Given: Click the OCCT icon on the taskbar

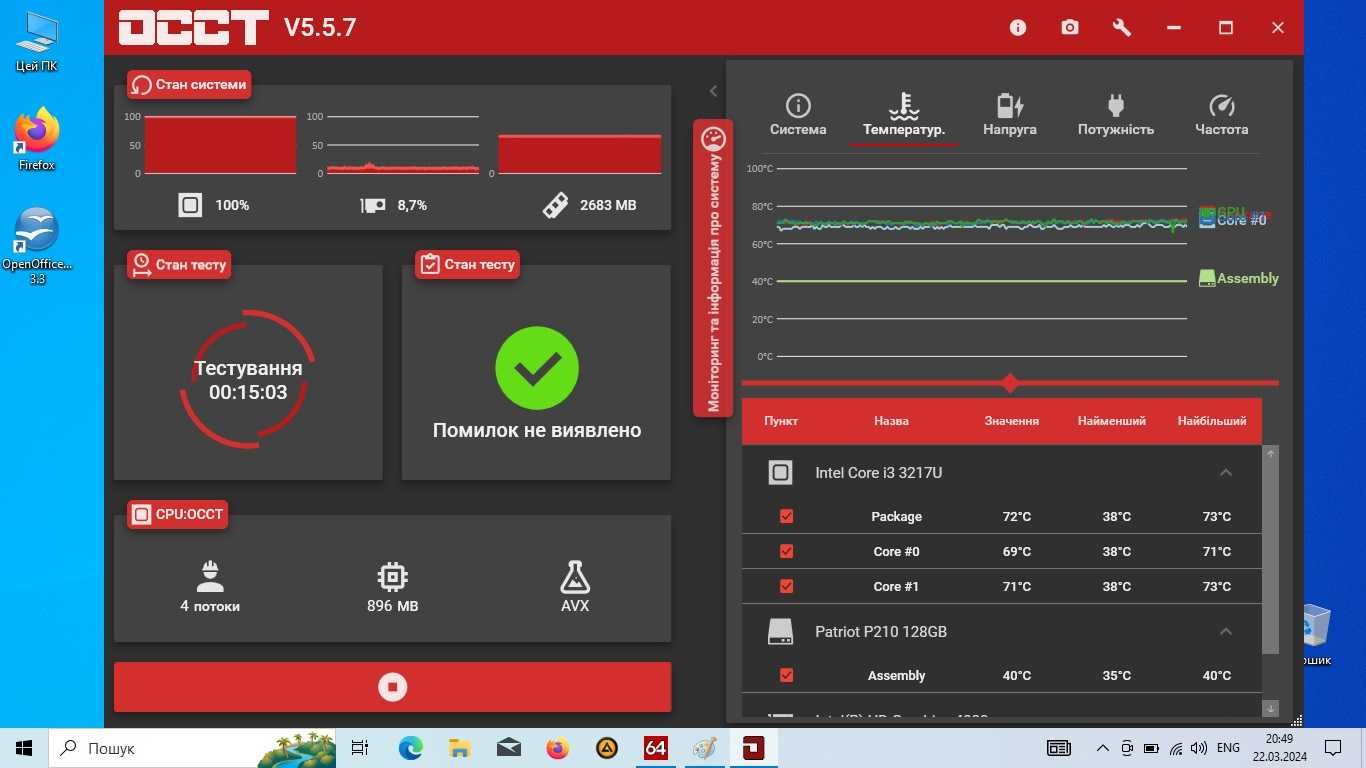Looking at the screenshot, I should 753,748.
